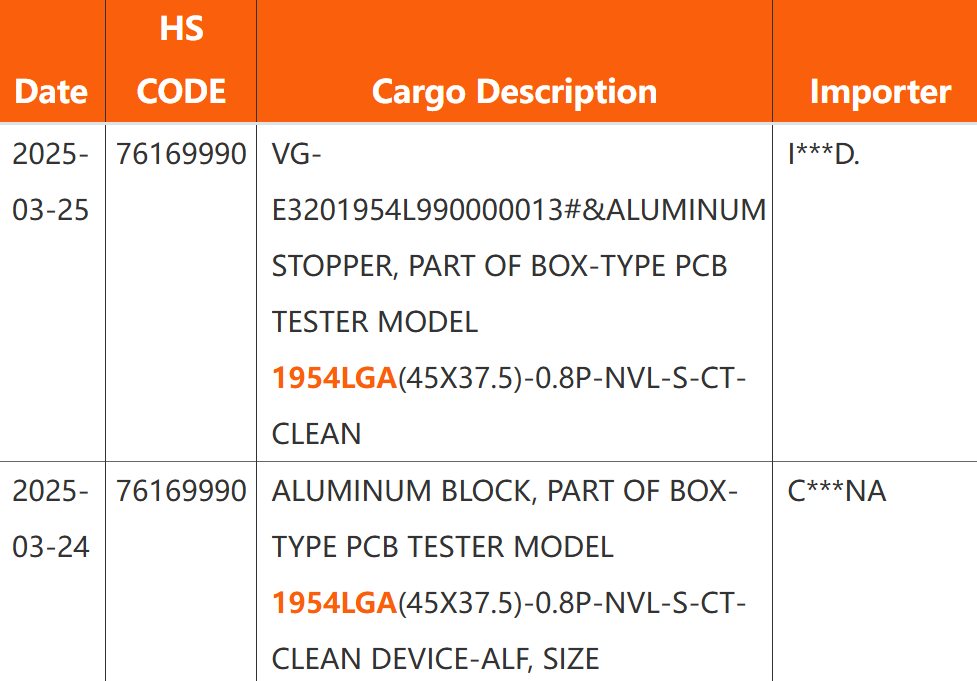Screen dimensions: 977x681
Task: Select the Cargo Description column header
Action: pyautogui.click(x=514, y=92)
